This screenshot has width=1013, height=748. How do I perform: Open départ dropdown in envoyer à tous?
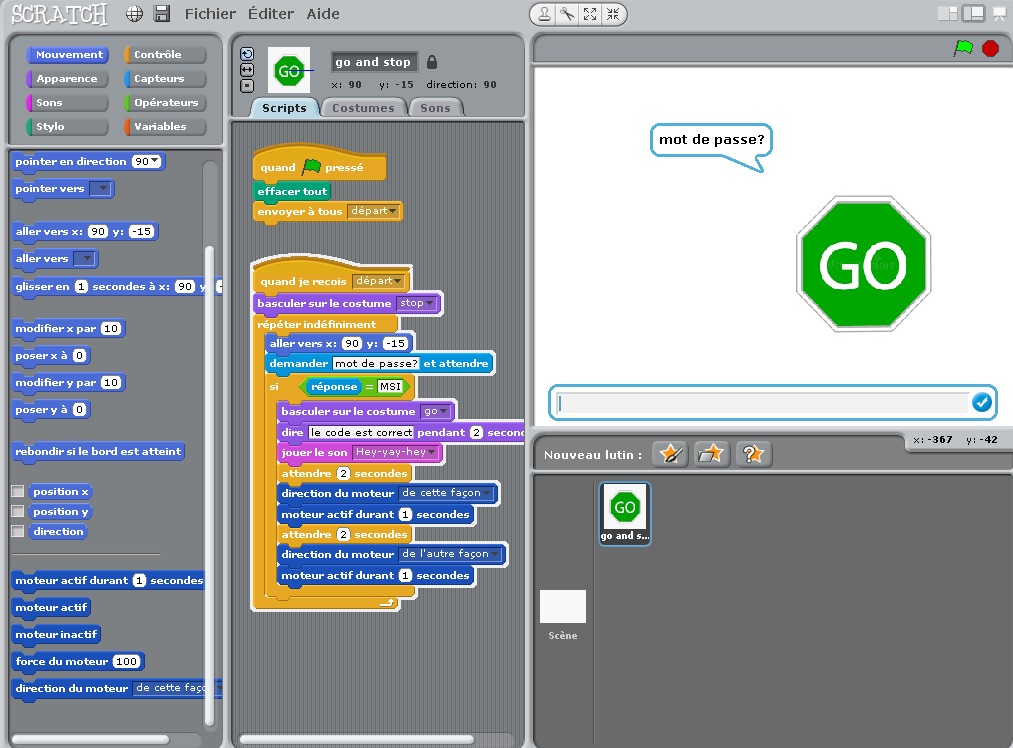tap(373, 211)
